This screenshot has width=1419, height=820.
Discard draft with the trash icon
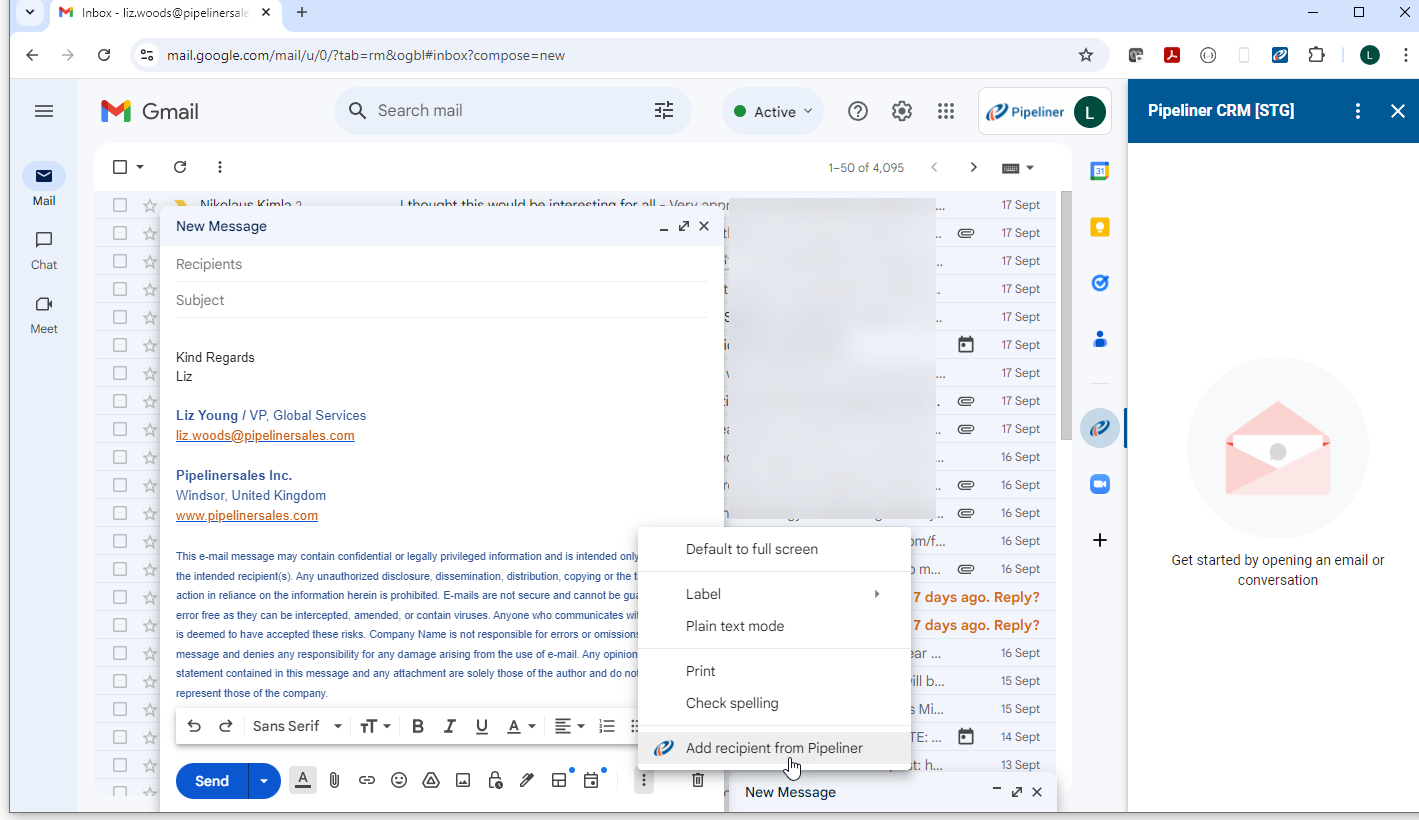click(x=698, y=781)
